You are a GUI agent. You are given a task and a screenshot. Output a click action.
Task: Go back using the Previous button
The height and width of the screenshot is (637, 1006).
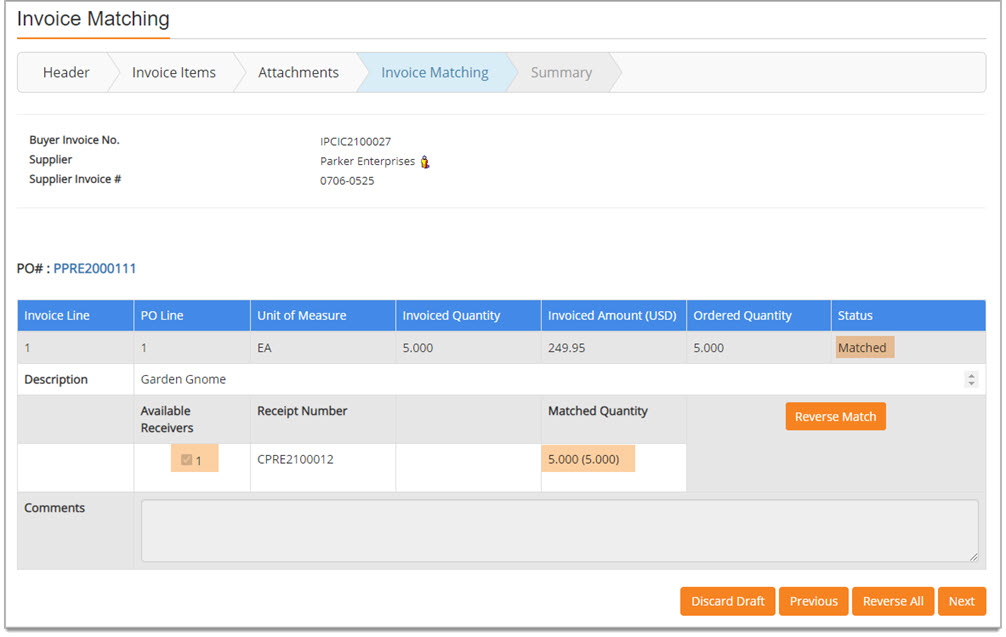(x=813, y=601)
